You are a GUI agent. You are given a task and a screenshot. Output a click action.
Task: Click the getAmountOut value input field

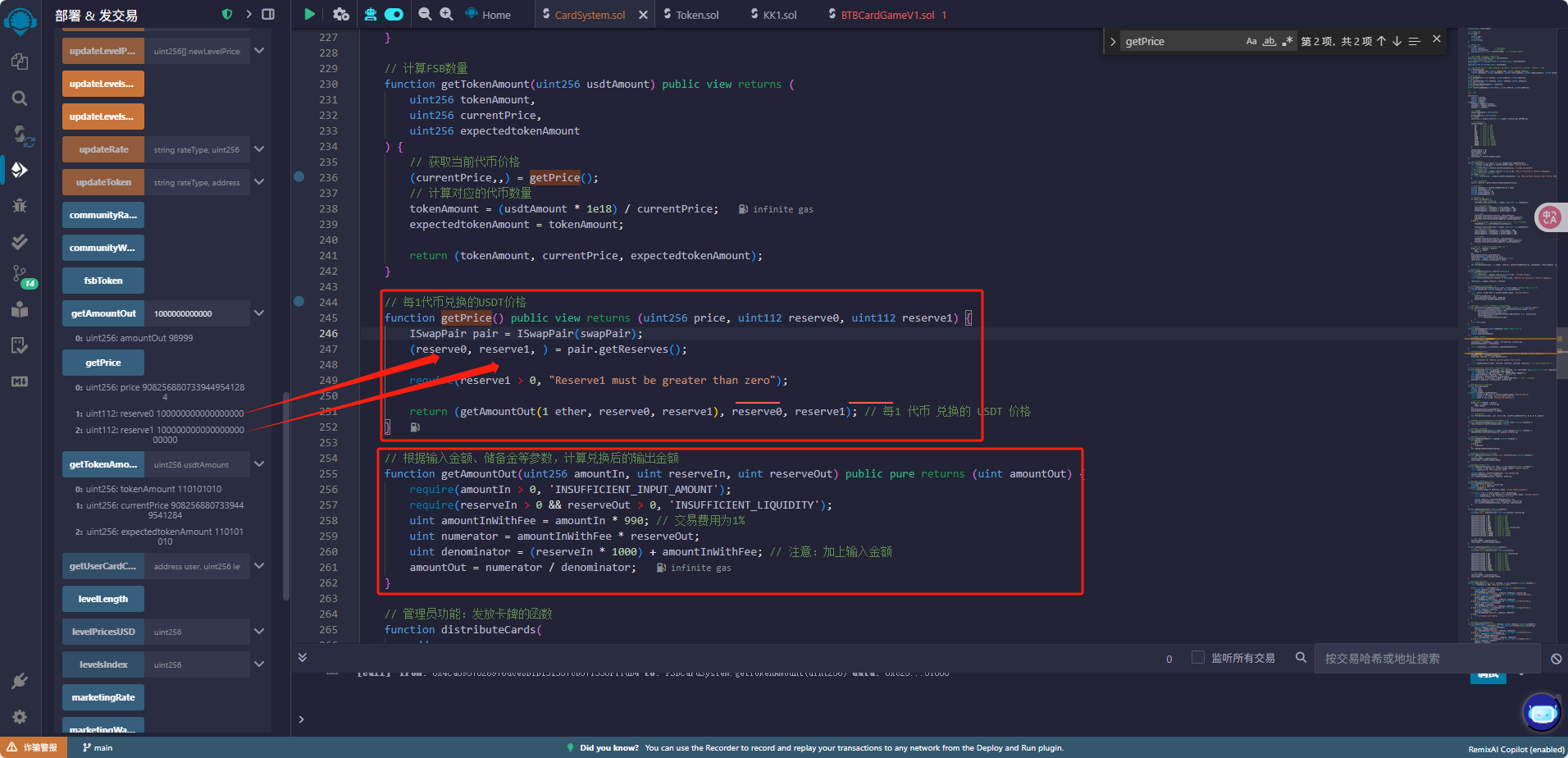197,313
